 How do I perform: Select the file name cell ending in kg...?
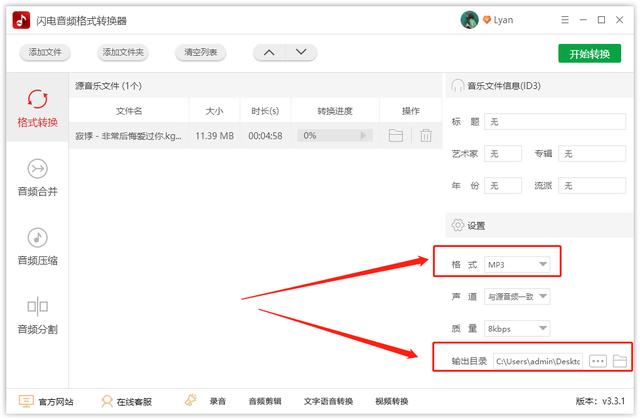pos(128,136)
